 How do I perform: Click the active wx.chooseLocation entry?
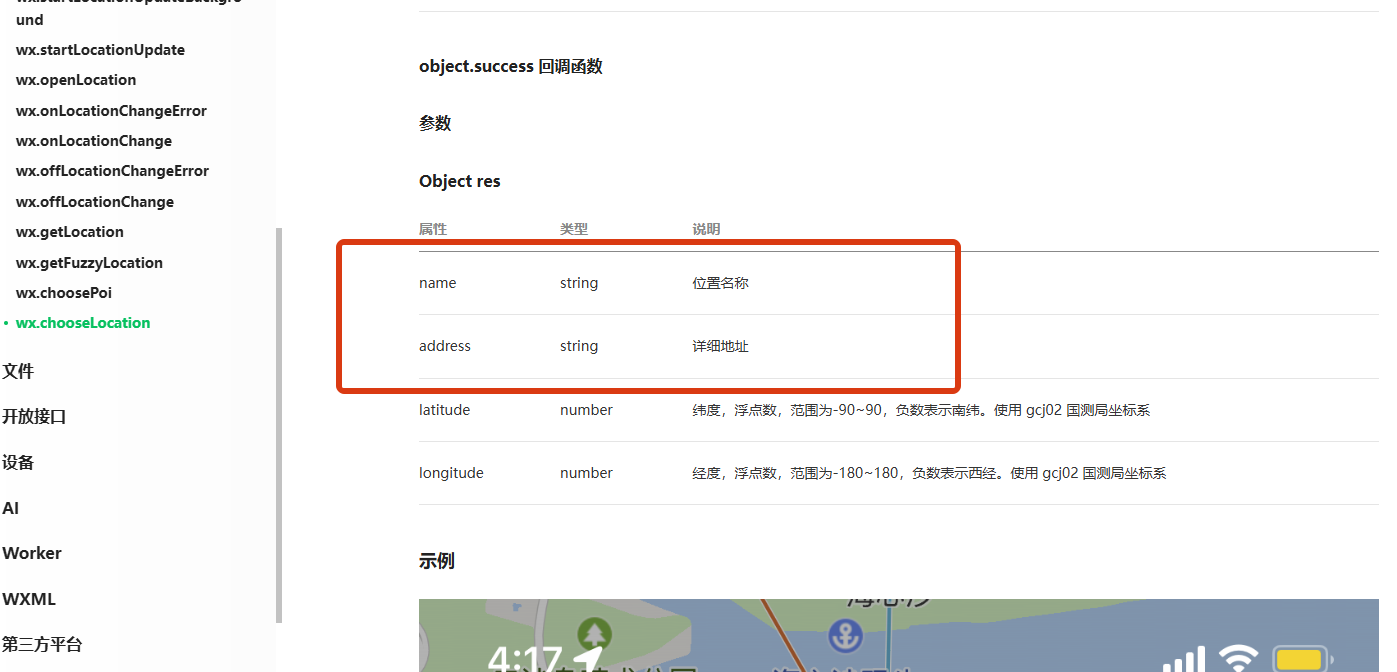click(83, 323)
